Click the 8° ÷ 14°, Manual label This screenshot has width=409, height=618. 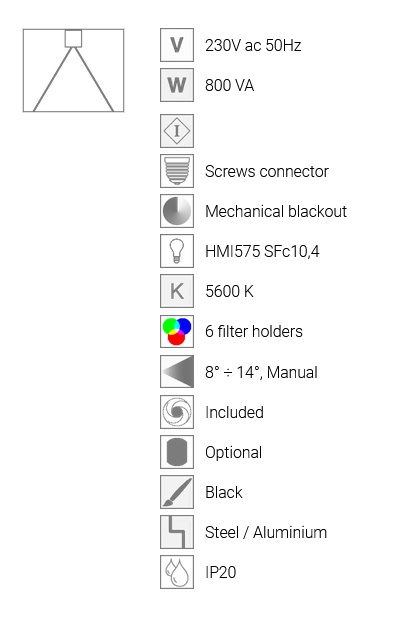[261, 372]
